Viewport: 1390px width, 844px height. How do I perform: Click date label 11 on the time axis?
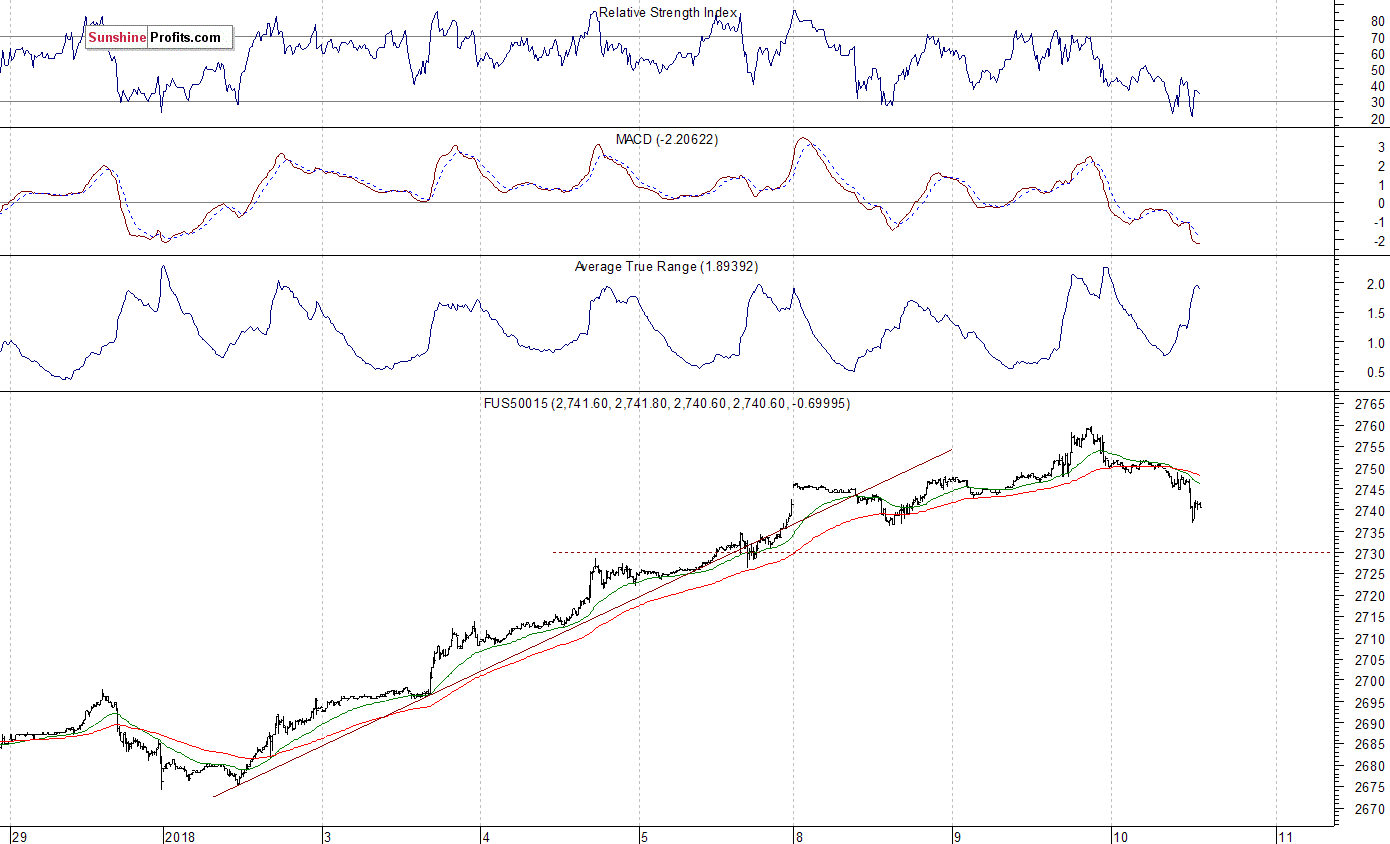pos(1285,836)
